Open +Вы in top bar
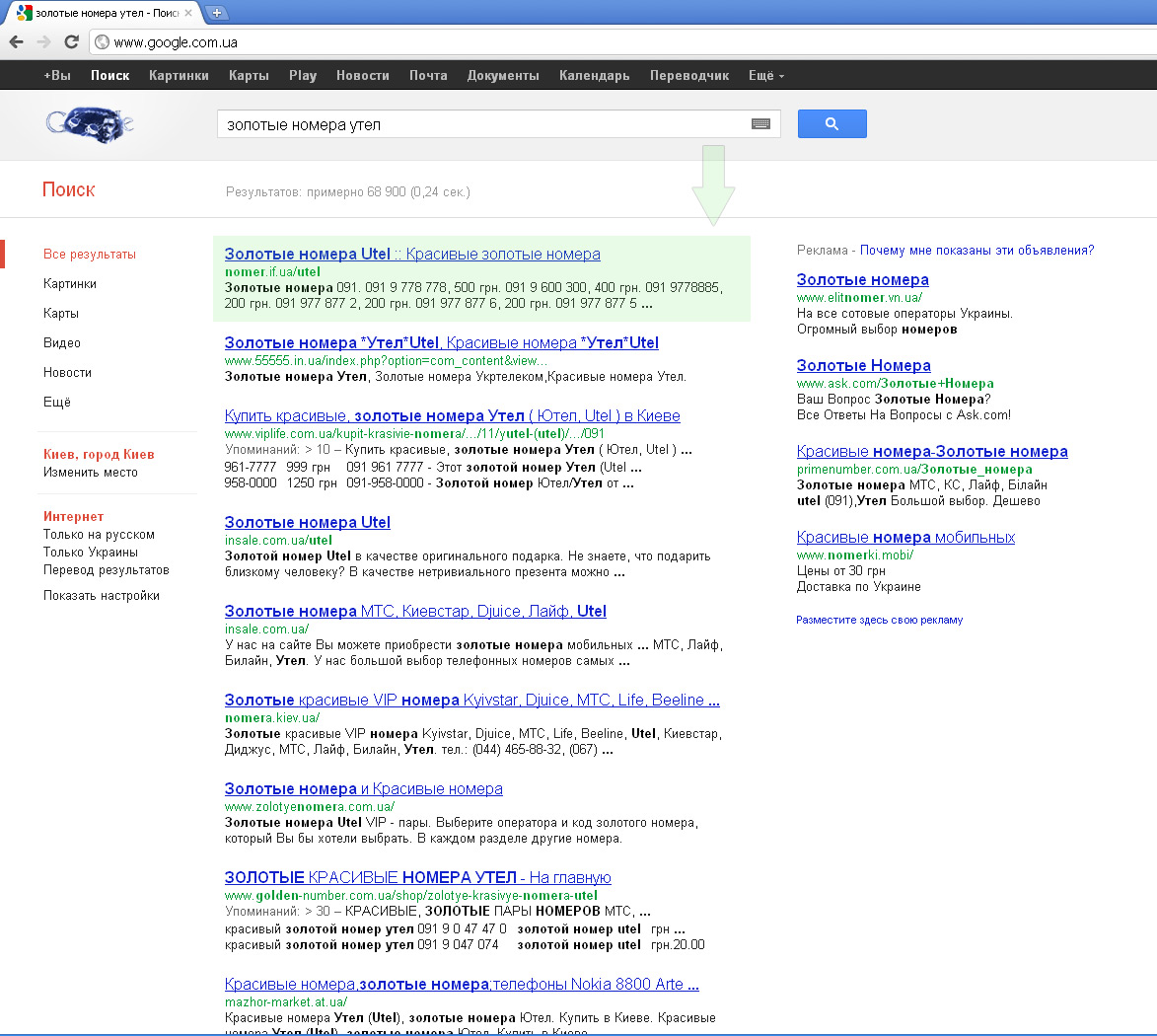 pos(57,75)
